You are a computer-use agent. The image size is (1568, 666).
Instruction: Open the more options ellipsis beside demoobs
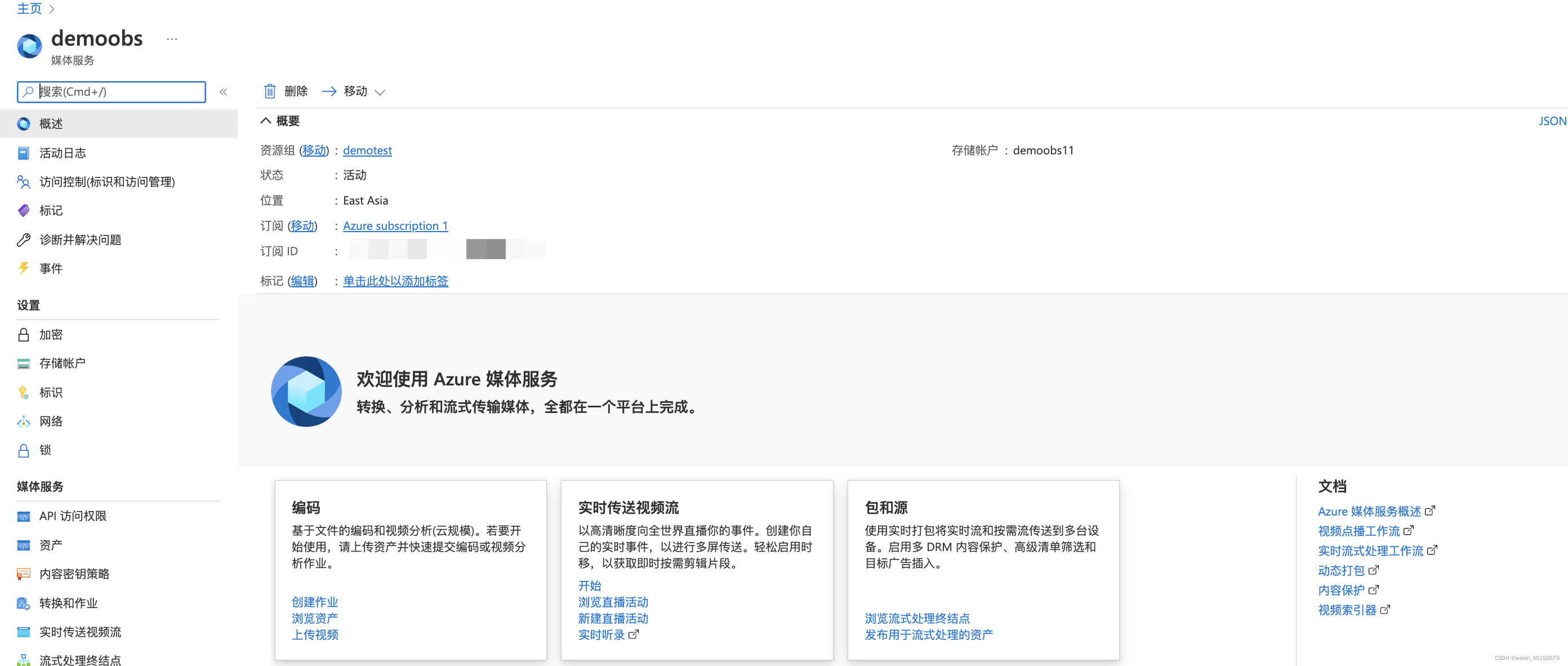pos(172,39)
